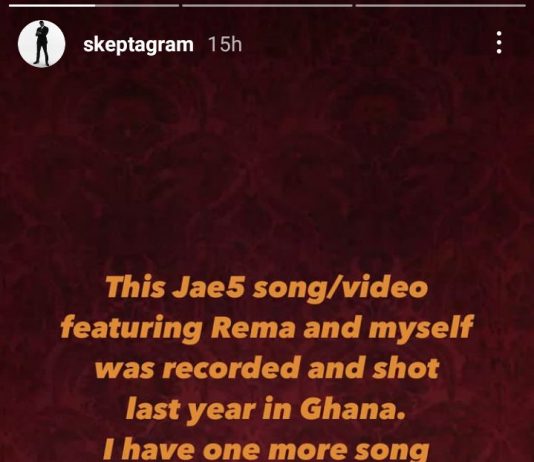The width and height of the screenshot is (534, 462).
Task: Select the first story progress segment
Action: 94,5
